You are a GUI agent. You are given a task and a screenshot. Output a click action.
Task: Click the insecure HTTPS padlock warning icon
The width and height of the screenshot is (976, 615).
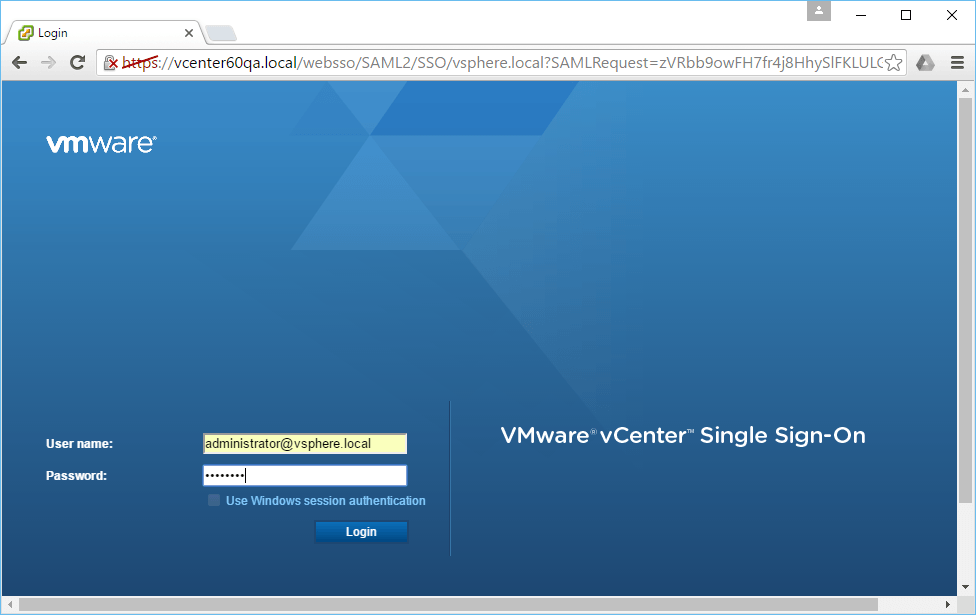point(110,62)
